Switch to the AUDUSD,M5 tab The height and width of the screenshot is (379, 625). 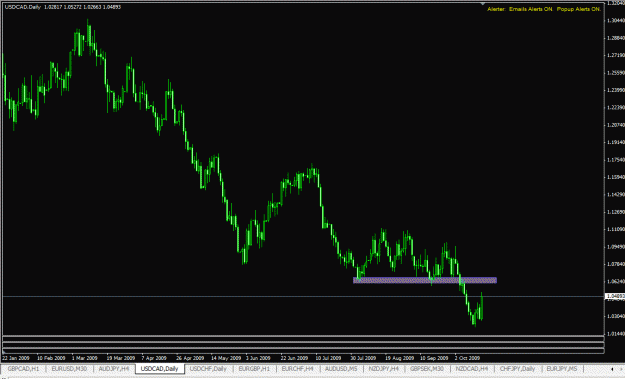[x=341, y=369]
